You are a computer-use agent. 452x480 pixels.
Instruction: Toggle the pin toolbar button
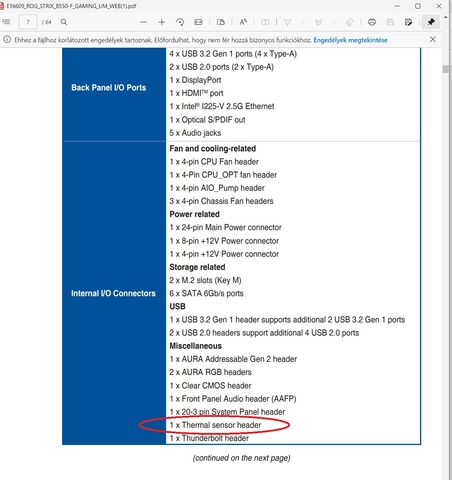(431, 22)
